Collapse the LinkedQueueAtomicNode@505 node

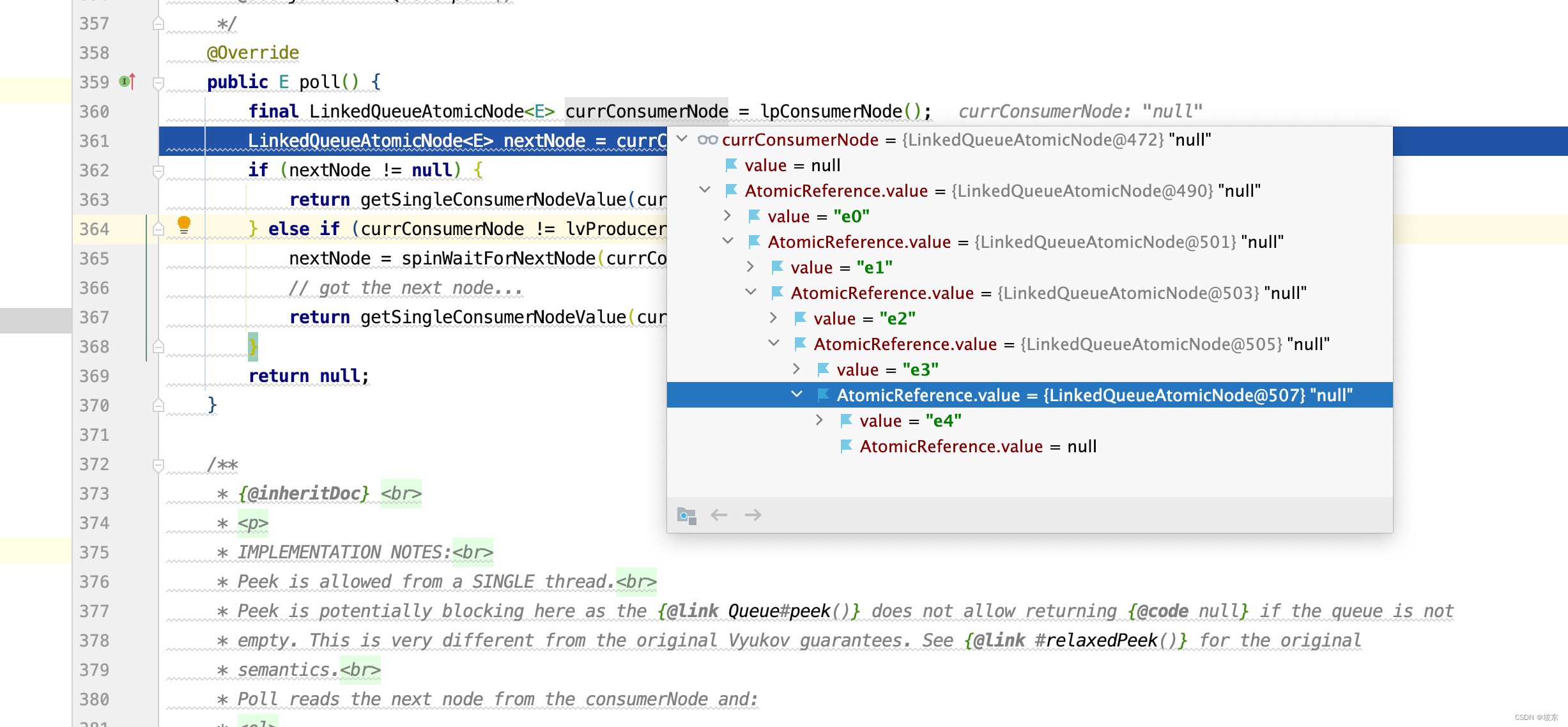[x=774, y=343]
